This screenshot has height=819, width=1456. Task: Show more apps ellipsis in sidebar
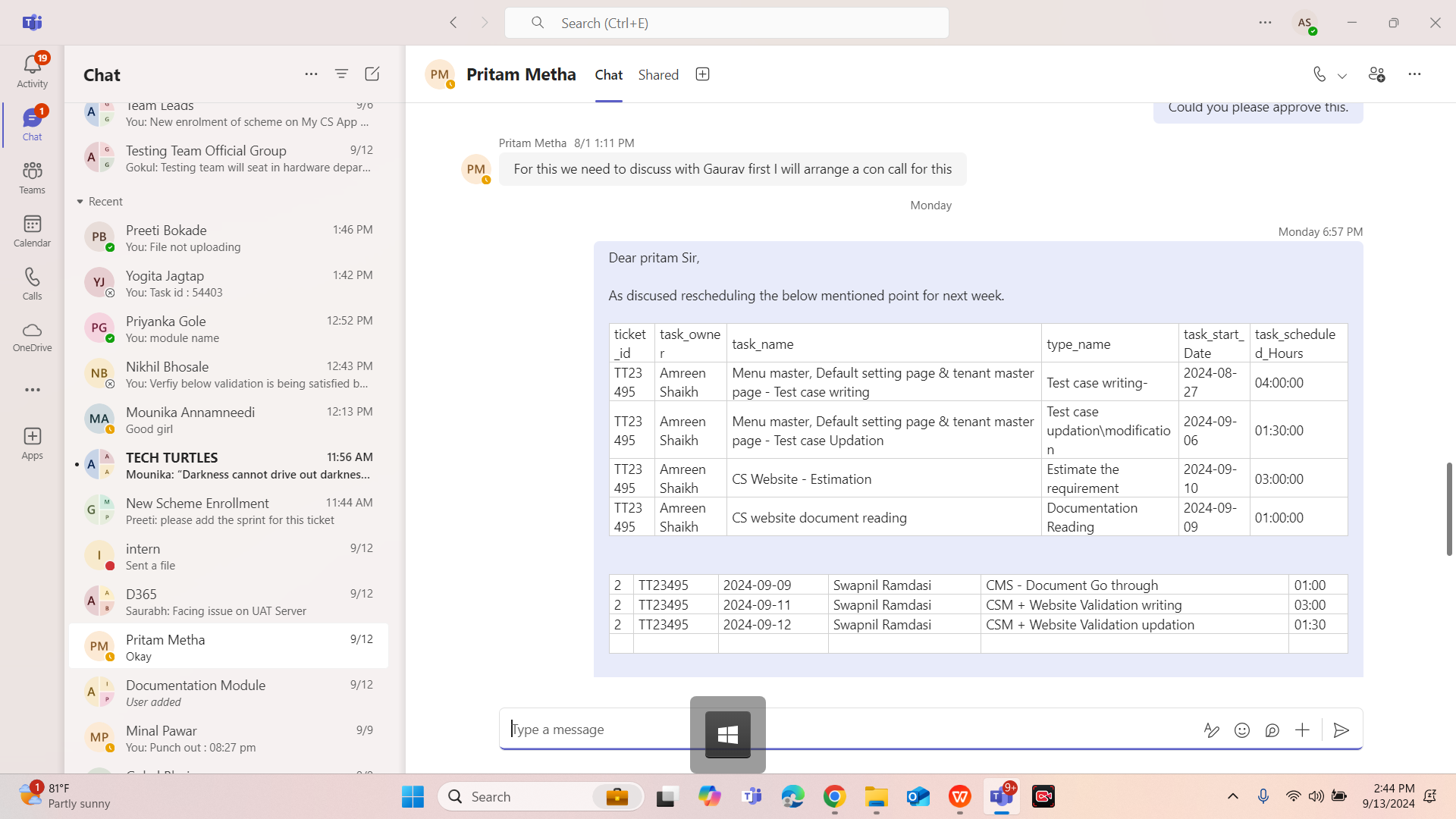(32, 390)
